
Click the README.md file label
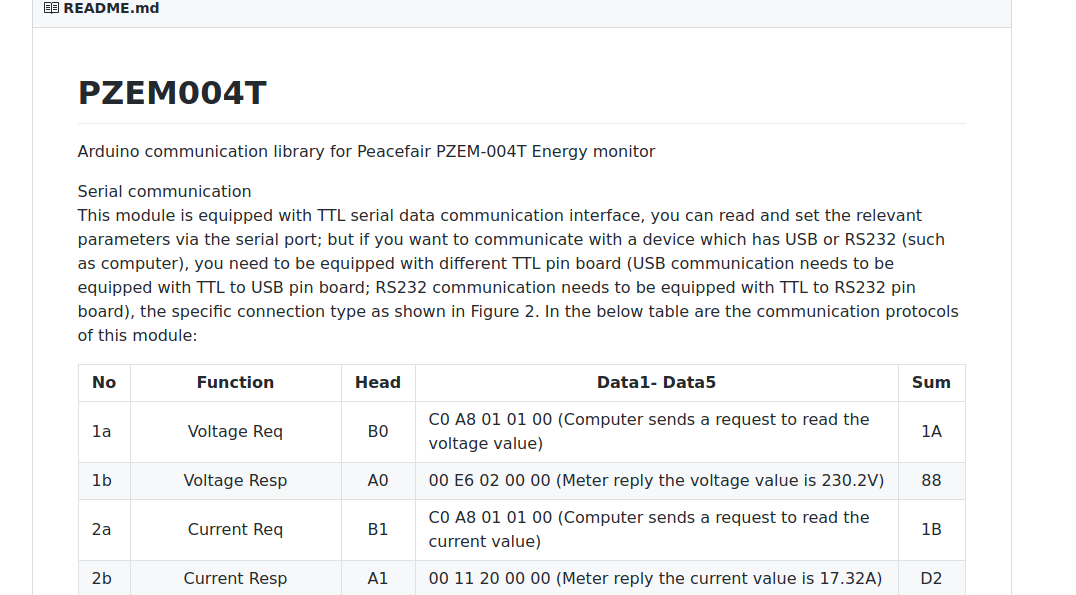[x=111, y=8]
